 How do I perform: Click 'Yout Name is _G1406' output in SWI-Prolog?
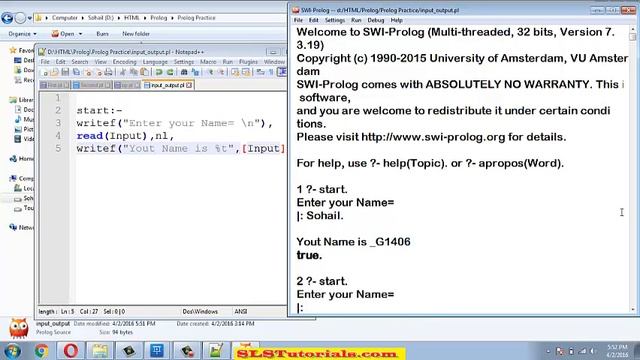point(353,242)
